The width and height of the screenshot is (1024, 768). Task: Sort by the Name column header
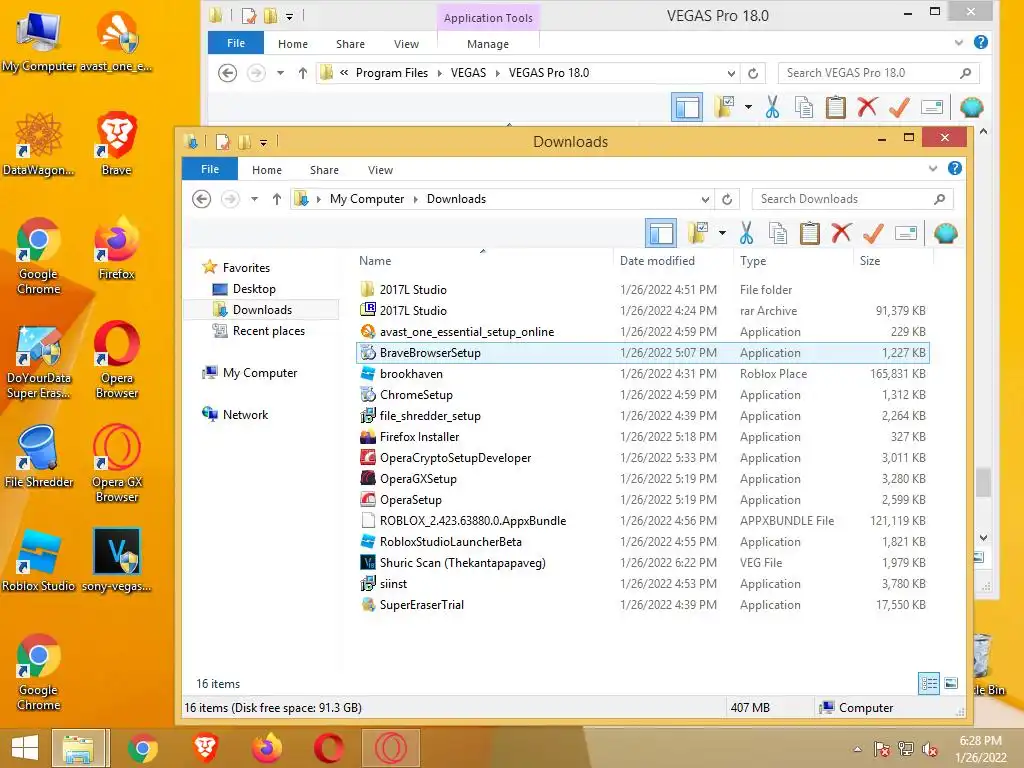coord(375,261)
